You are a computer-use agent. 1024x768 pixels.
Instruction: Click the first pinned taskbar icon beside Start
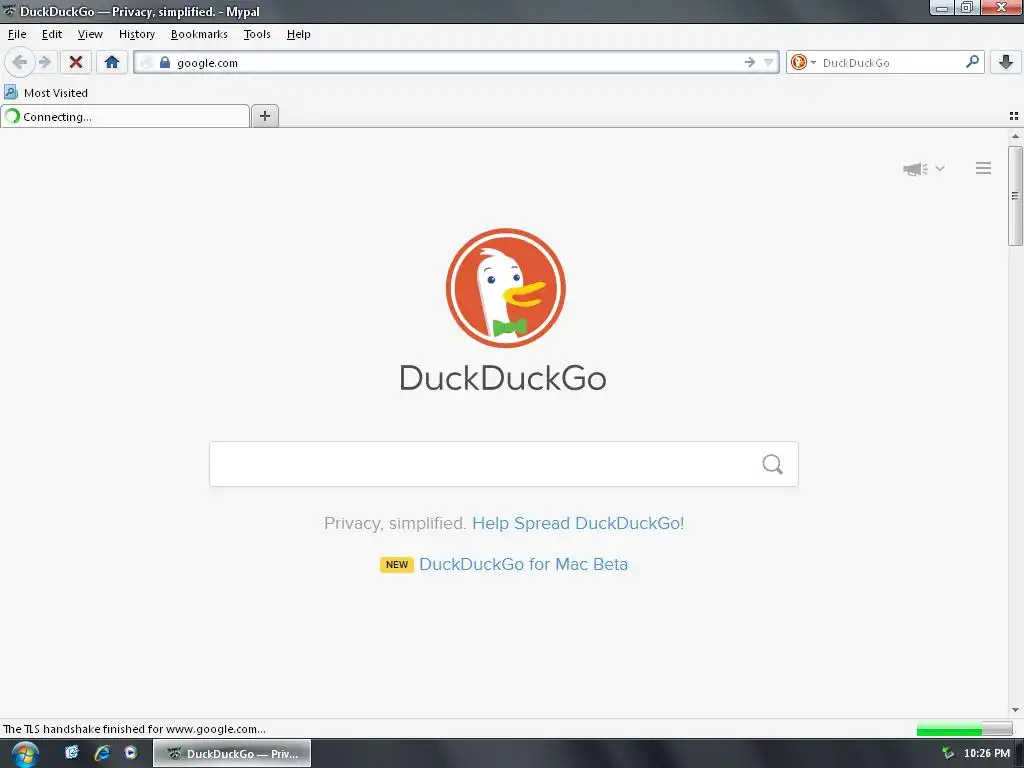[x=72, y=753]
